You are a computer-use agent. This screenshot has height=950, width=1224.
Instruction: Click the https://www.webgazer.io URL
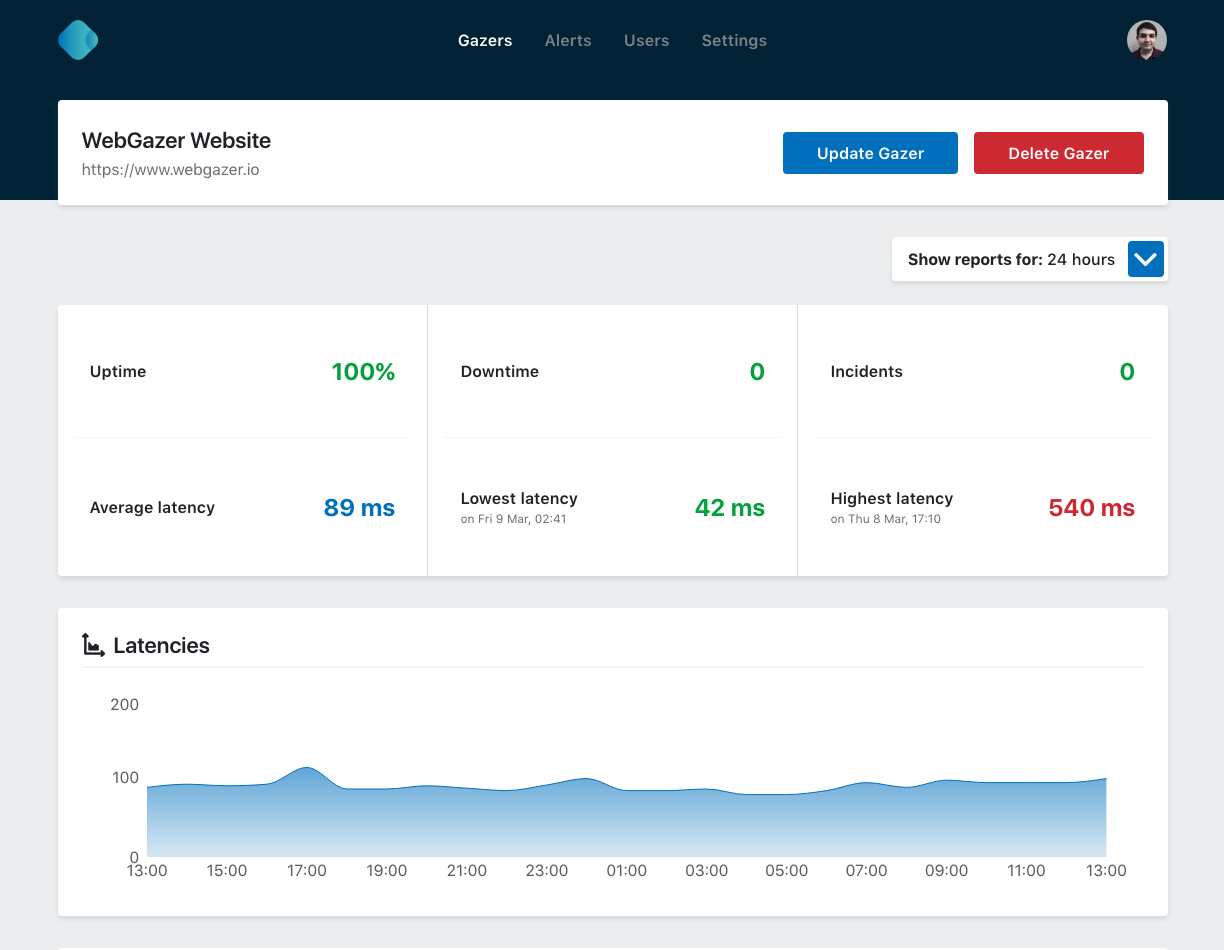pyautogui.click(x=170, y=170)
